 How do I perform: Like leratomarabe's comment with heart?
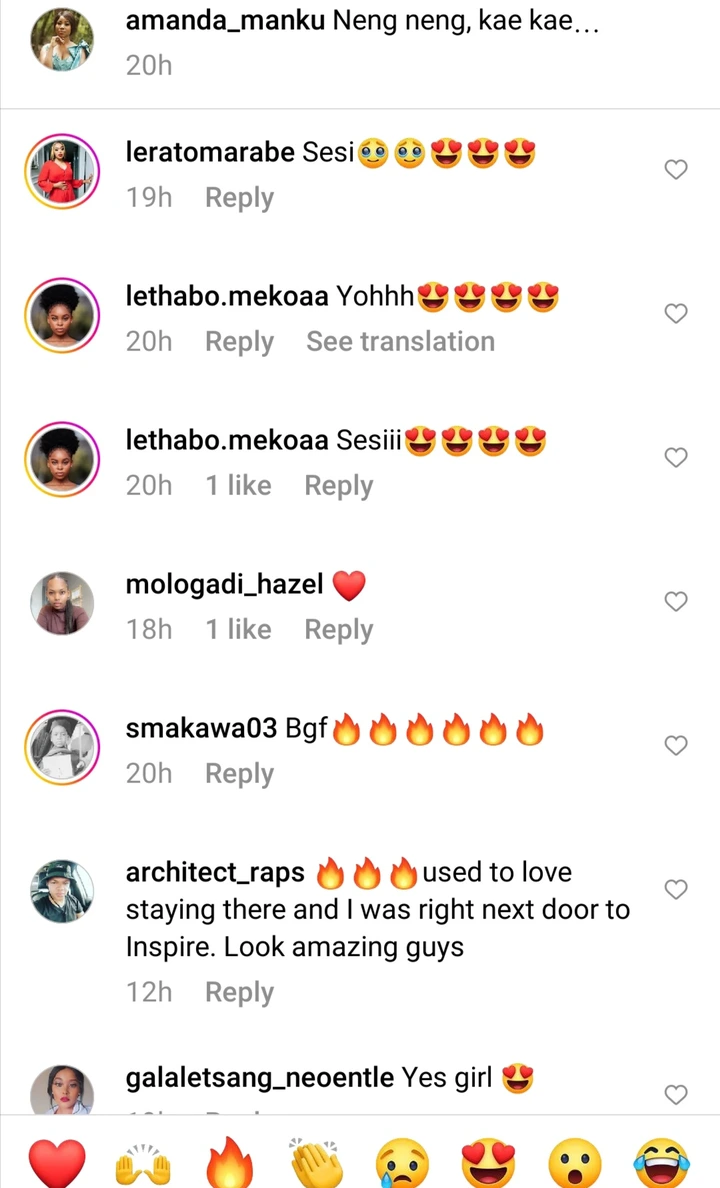pos(676,170)
